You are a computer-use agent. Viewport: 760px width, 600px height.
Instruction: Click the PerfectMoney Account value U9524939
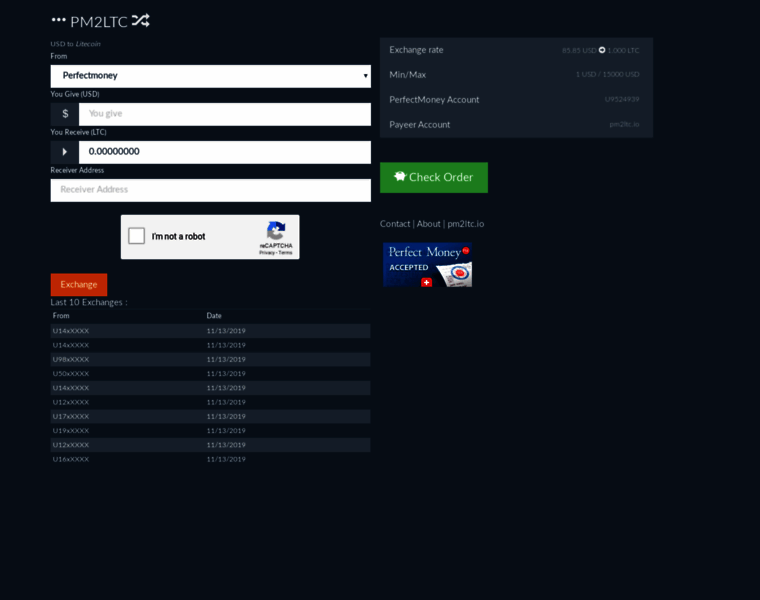622,99
